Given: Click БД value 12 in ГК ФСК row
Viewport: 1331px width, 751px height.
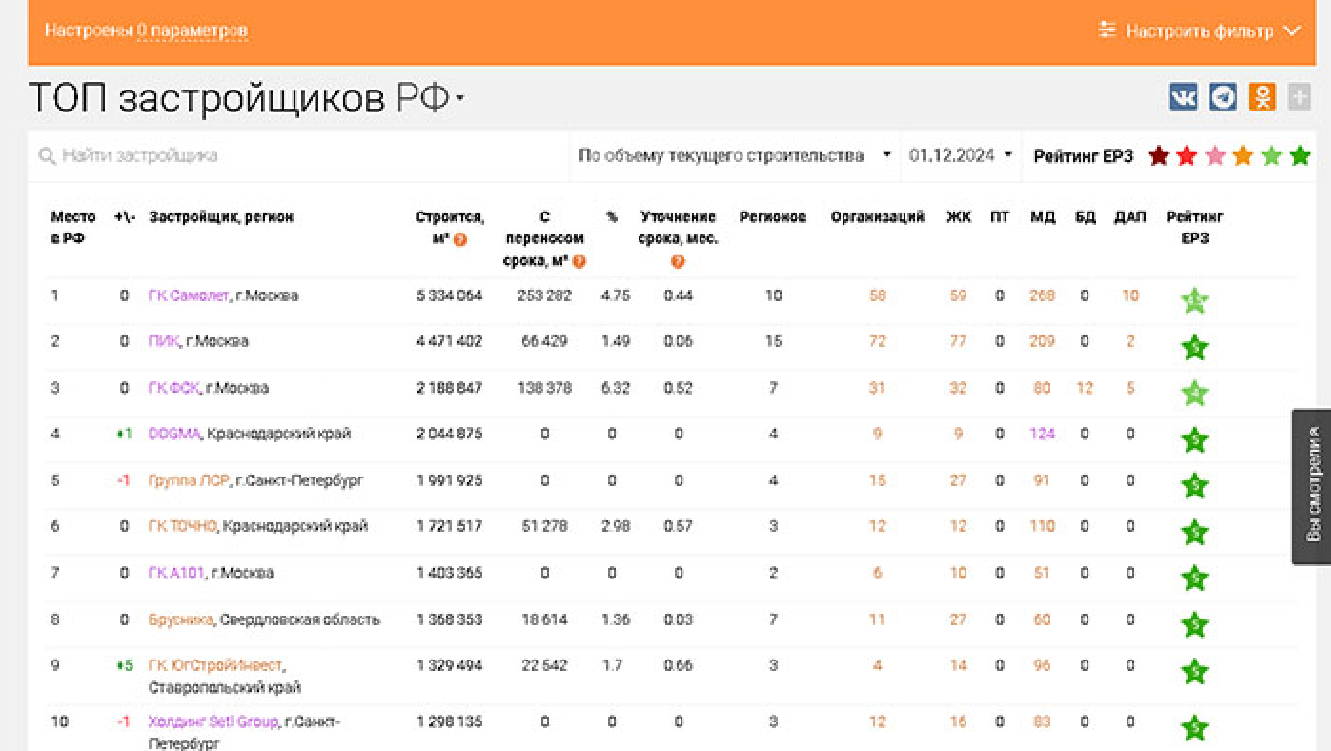Looking at the screenshot, I should point(1085,388).
